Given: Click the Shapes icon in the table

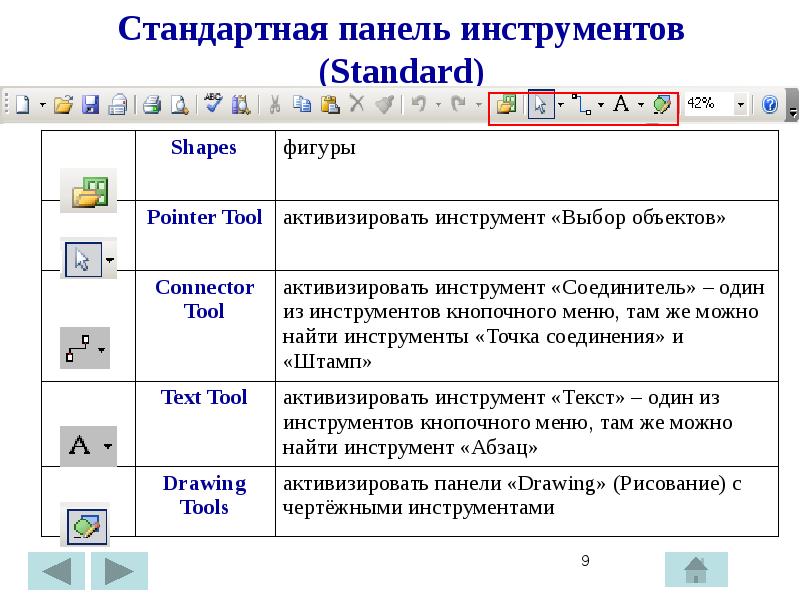Looking at the screenshot, I should click(x=89, y=191).
